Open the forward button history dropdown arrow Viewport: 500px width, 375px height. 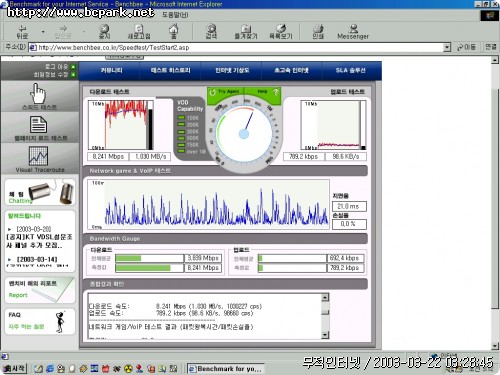click(x=84, y=32)
